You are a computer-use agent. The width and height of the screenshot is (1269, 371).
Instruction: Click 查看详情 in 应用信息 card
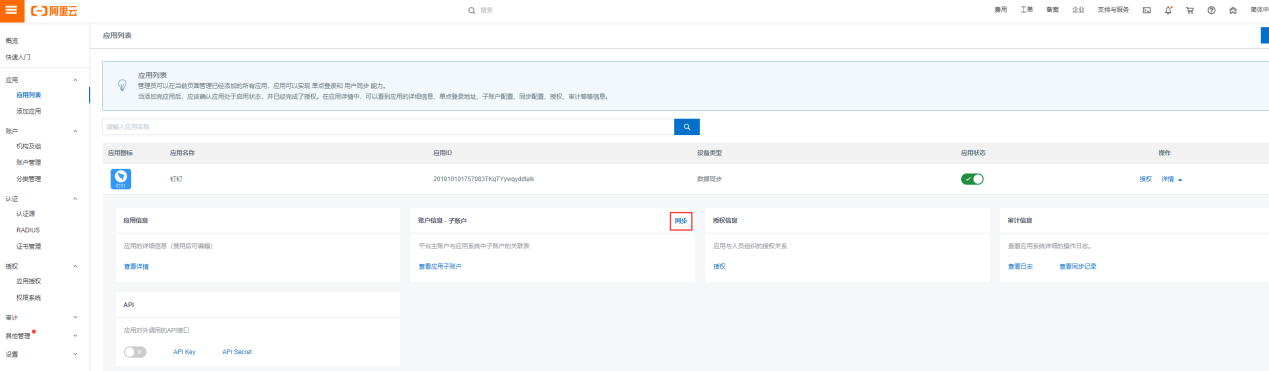136,266
